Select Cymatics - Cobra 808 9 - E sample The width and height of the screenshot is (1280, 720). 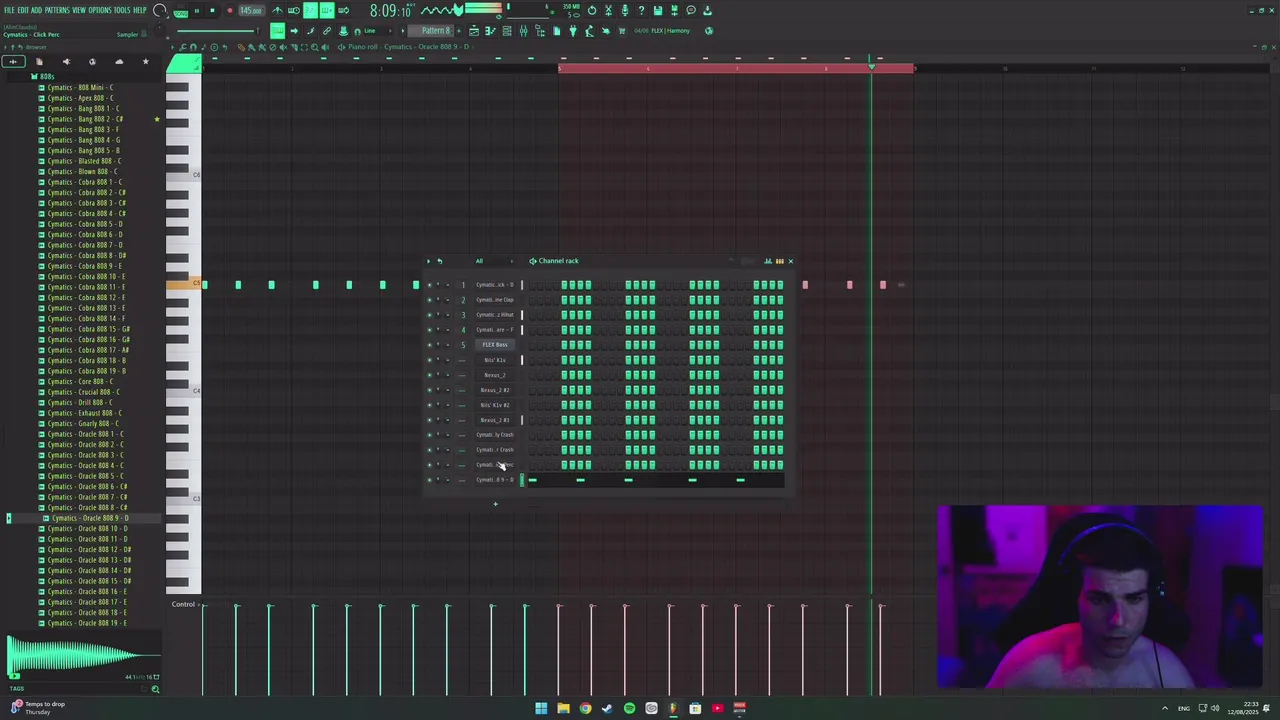pyautogui.click(x=85, y=266)
